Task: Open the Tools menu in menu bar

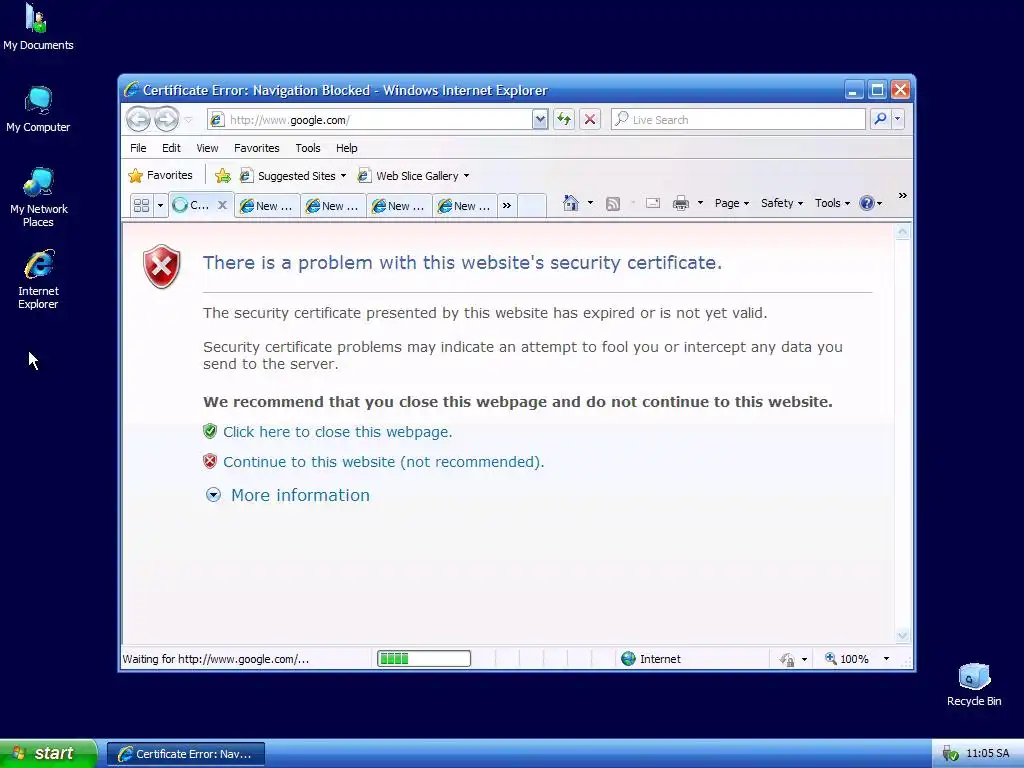Action: tap(308, 148)
